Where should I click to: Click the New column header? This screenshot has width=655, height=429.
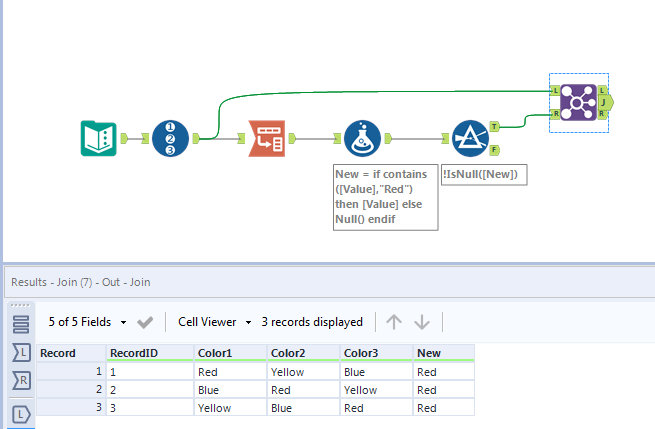(x=444, y=353)
